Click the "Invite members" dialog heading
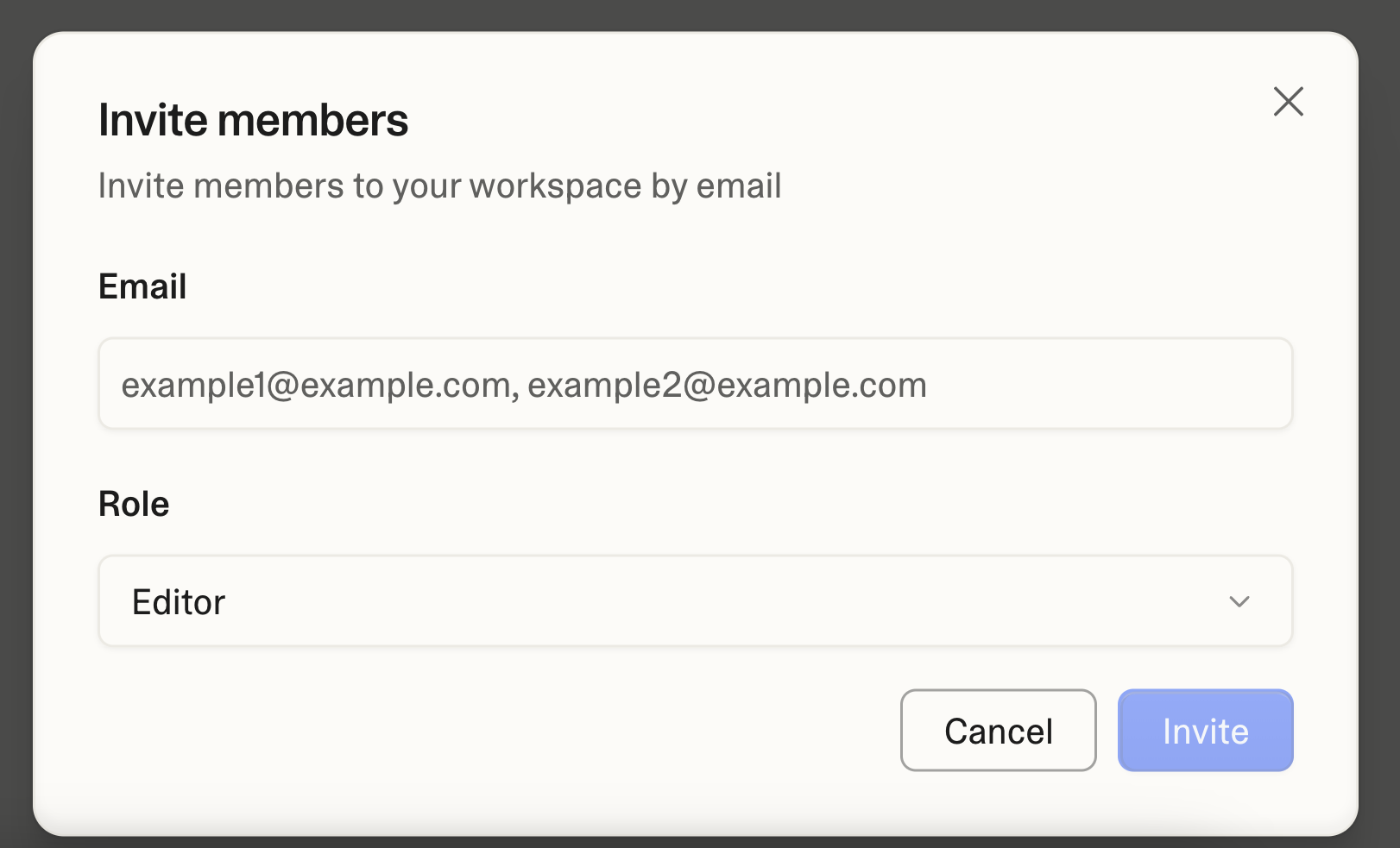The height and width of the screenshot is (848, 1400). pyautogui.click(x=253, y=120)
